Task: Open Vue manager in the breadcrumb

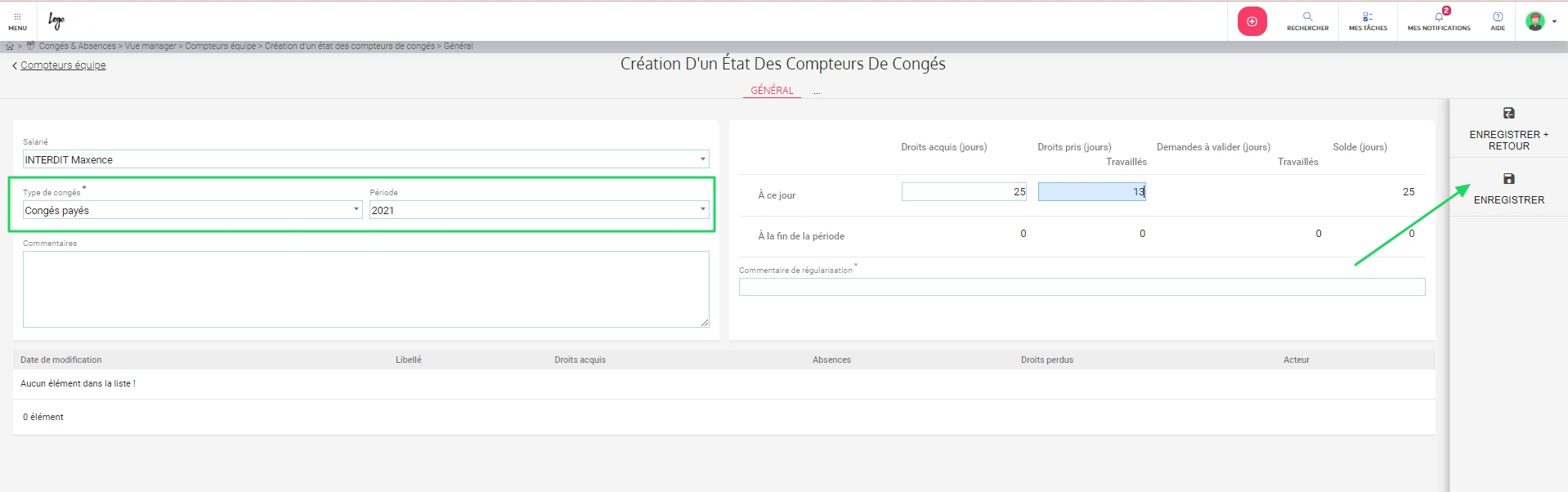Action: point(150,46)
